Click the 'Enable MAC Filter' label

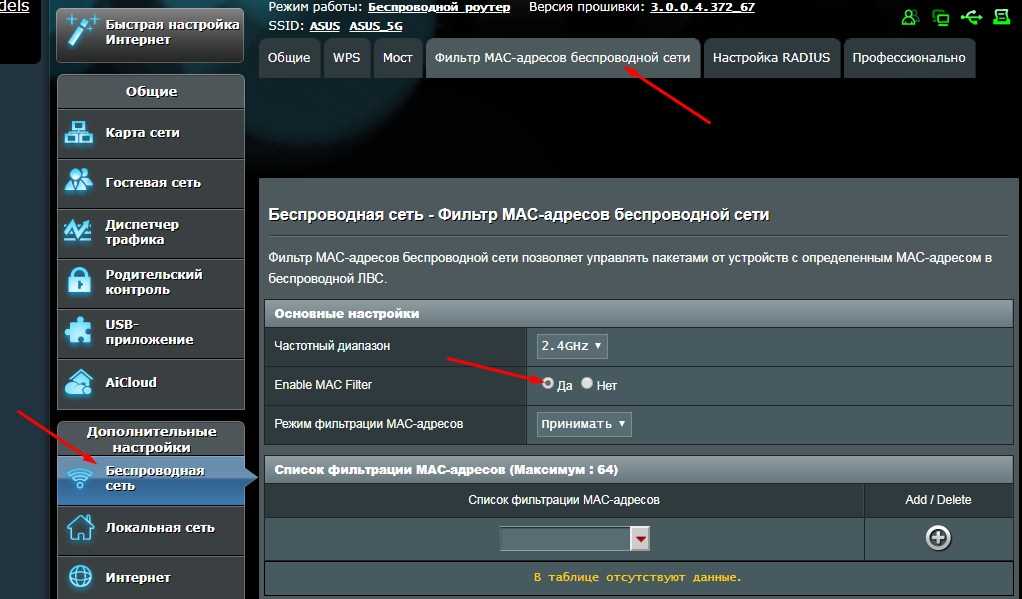tap(323, 385)
